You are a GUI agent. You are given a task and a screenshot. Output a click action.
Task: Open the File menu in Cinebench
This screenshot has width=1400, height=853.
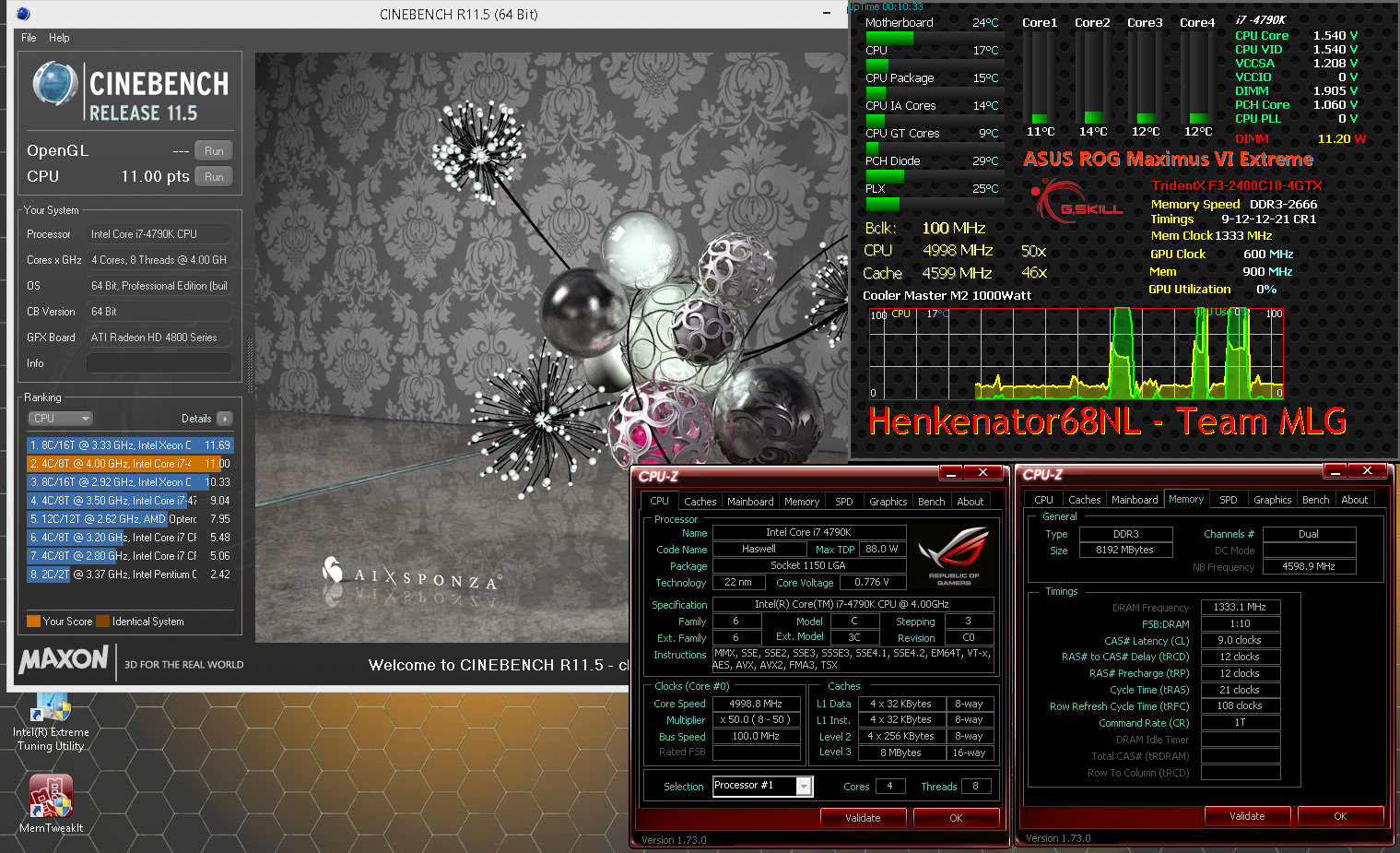point(29,38)
